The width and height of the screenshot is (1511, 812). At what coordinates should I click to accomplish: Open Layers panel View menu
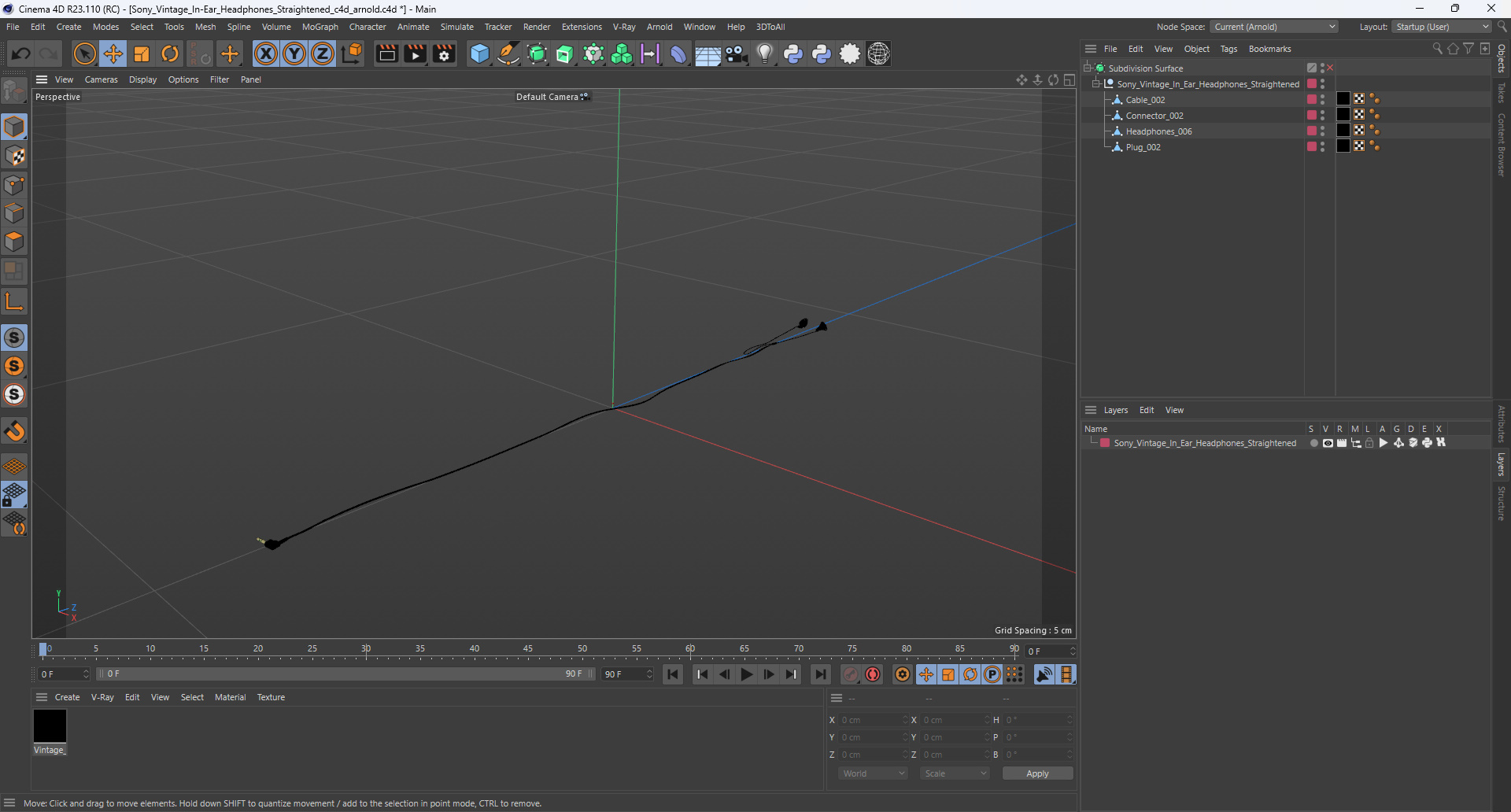[x=1174, y=410]
